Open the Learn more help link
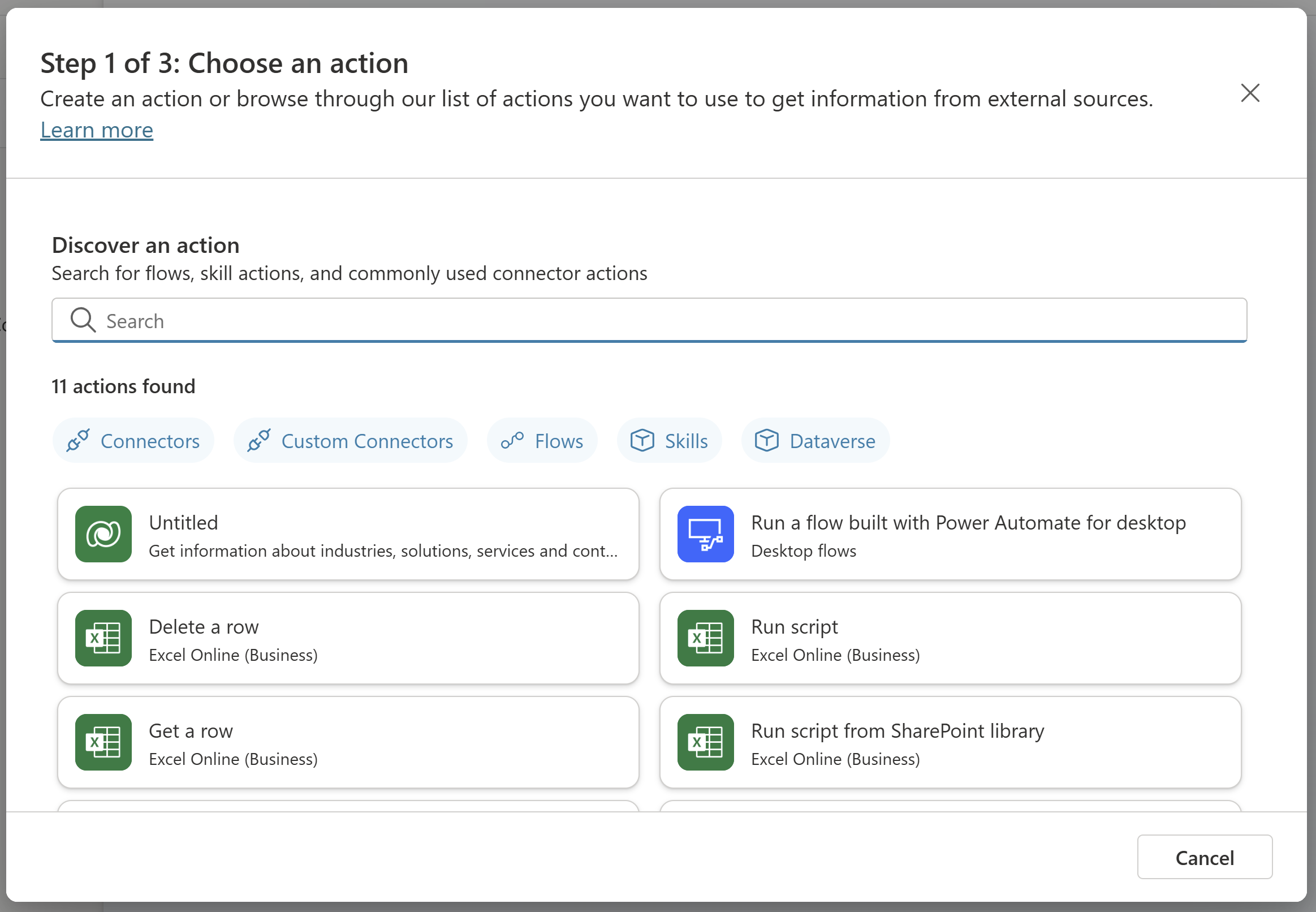The height and width of the screenshot is (912, 1316). point(96,130)
